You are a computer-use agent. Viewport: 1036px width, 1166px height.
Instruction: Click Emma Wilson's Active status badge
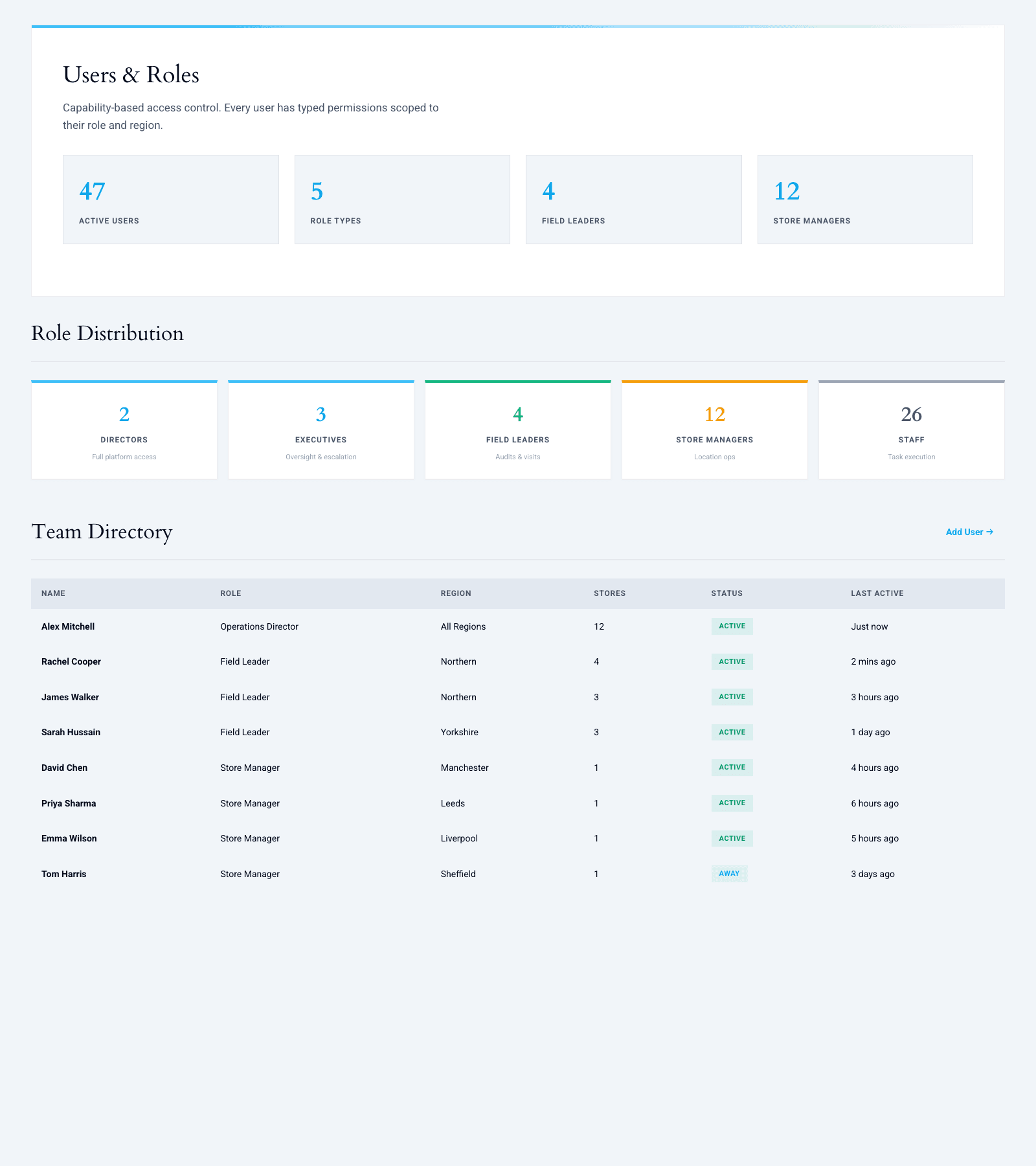732,838
